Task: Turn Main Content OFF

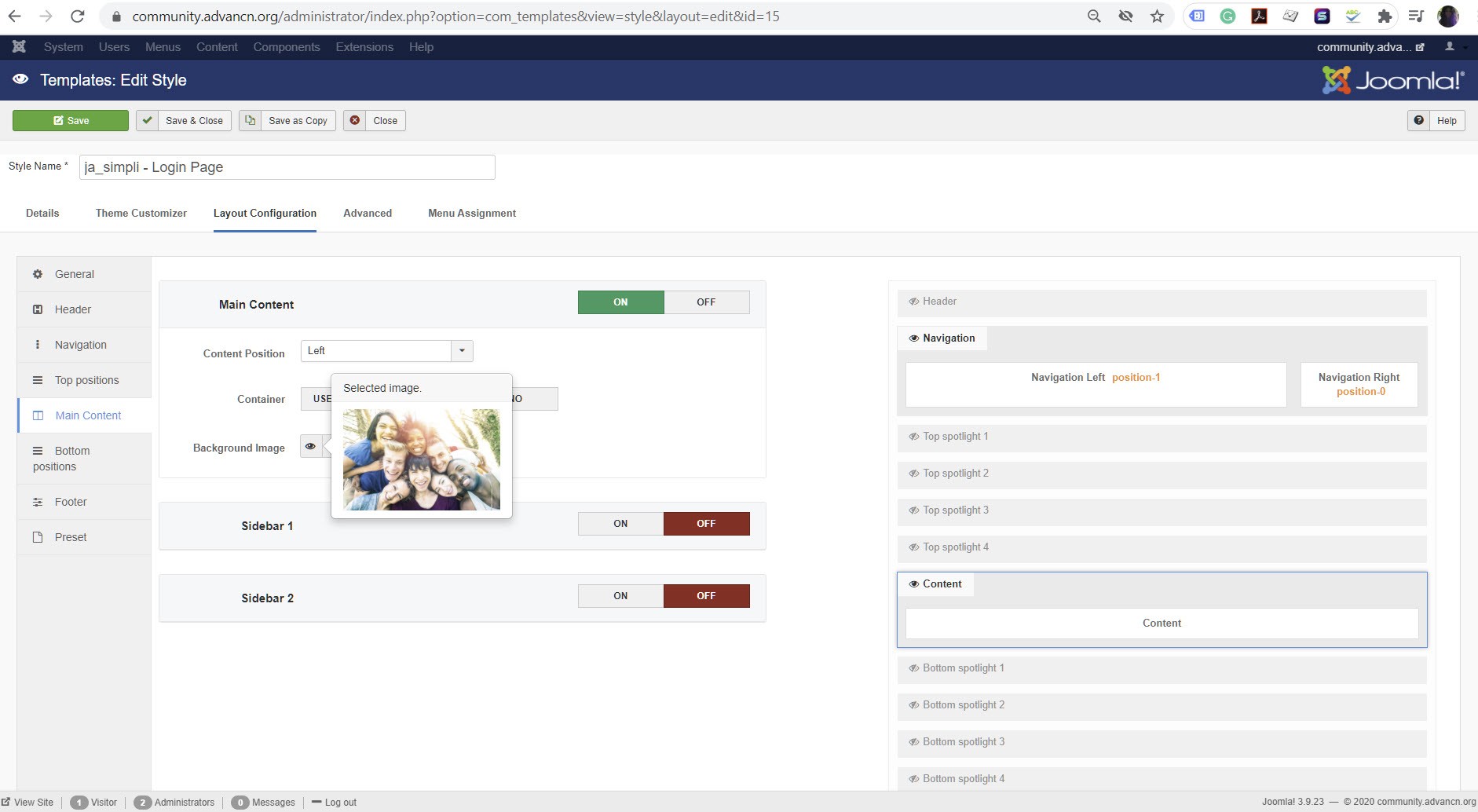Action: [x=706, y=302]
